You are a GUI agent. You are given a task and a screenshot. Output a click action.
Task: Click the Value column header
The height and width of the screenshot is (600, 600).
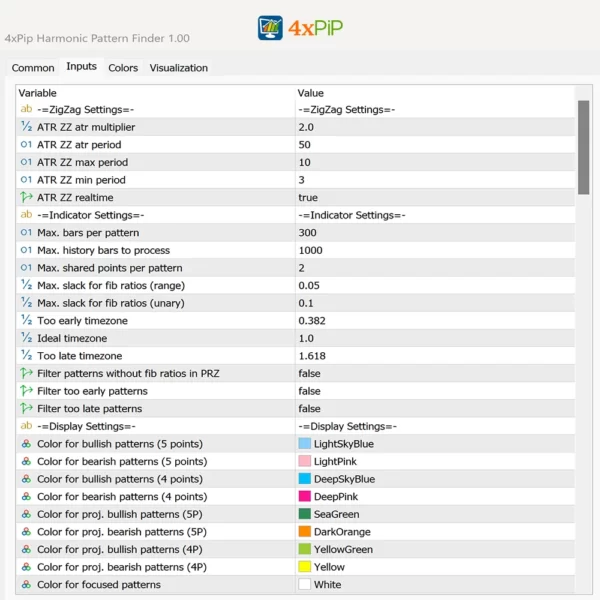[x=311, y=93]
